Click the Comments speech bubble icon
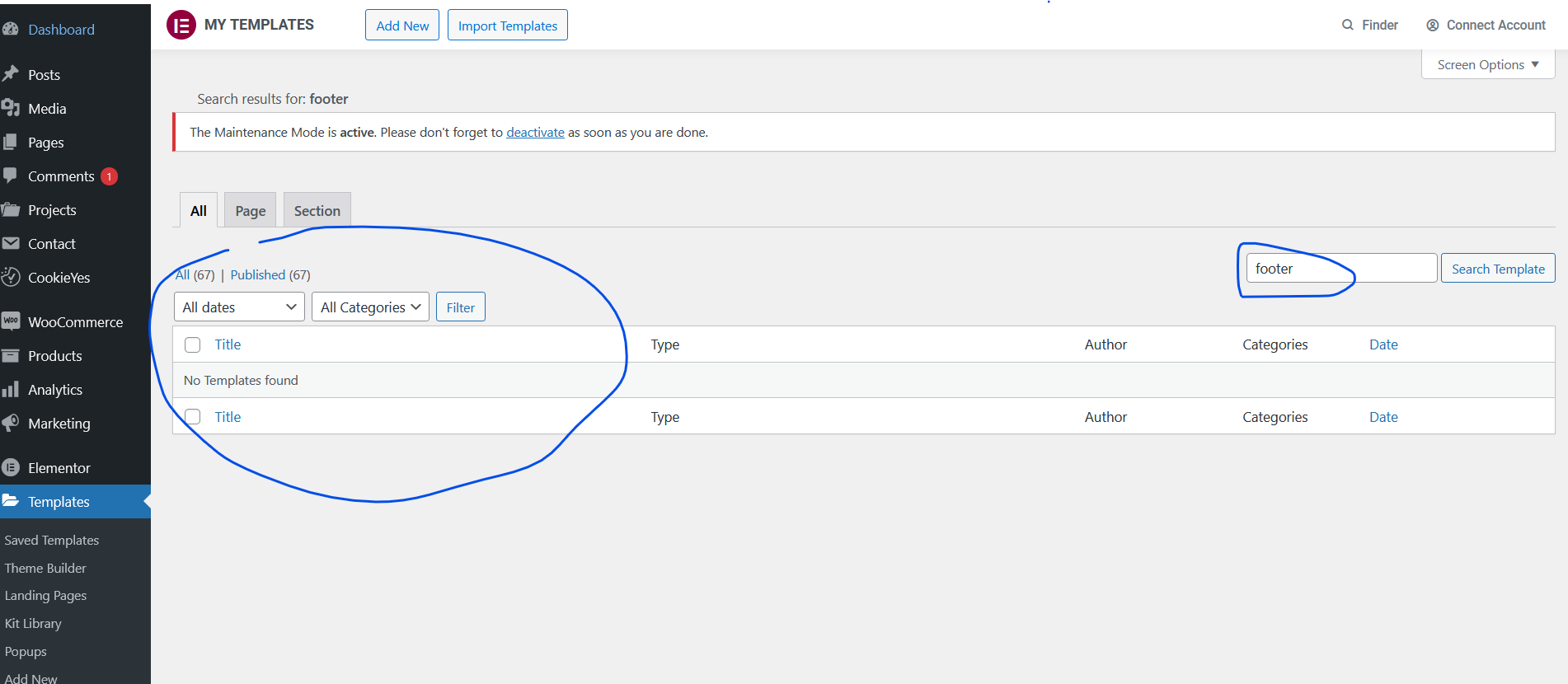The image size is (1568, 684). [x=10, y=176]
